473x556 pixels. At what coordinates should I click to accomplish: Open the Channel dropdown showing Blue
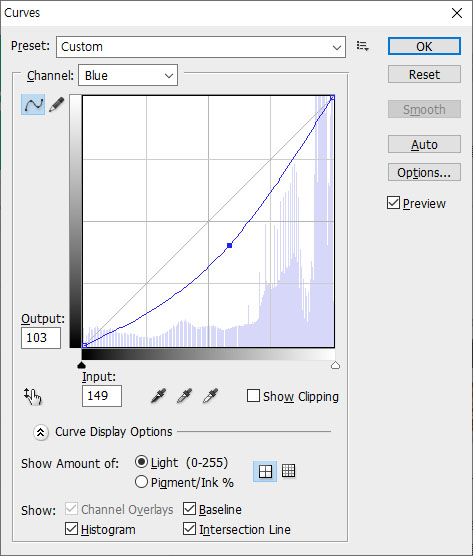tap(128, 75)
